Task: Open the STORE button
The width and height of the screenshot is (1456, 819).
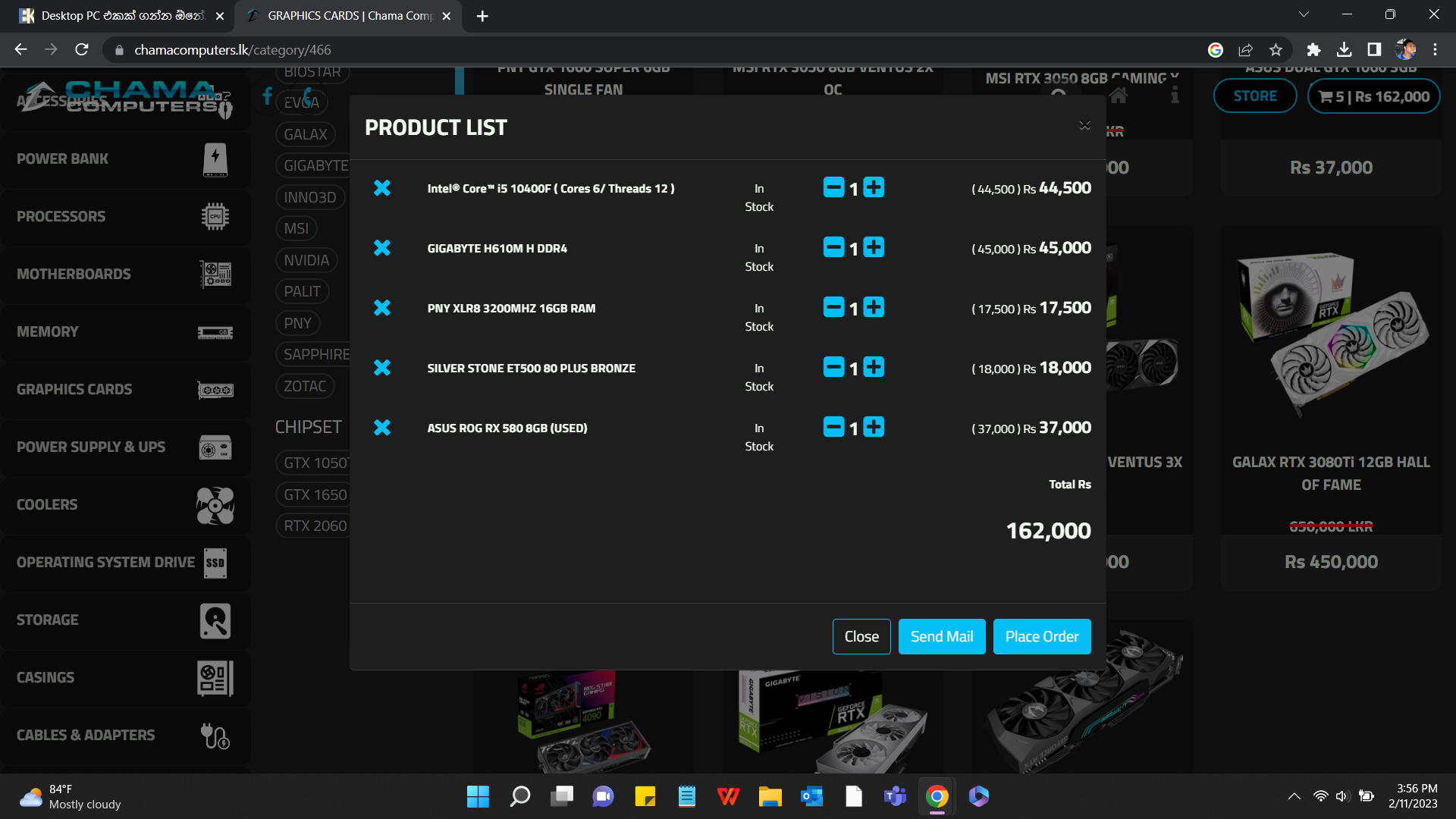Action: (x=1255, y=96)
